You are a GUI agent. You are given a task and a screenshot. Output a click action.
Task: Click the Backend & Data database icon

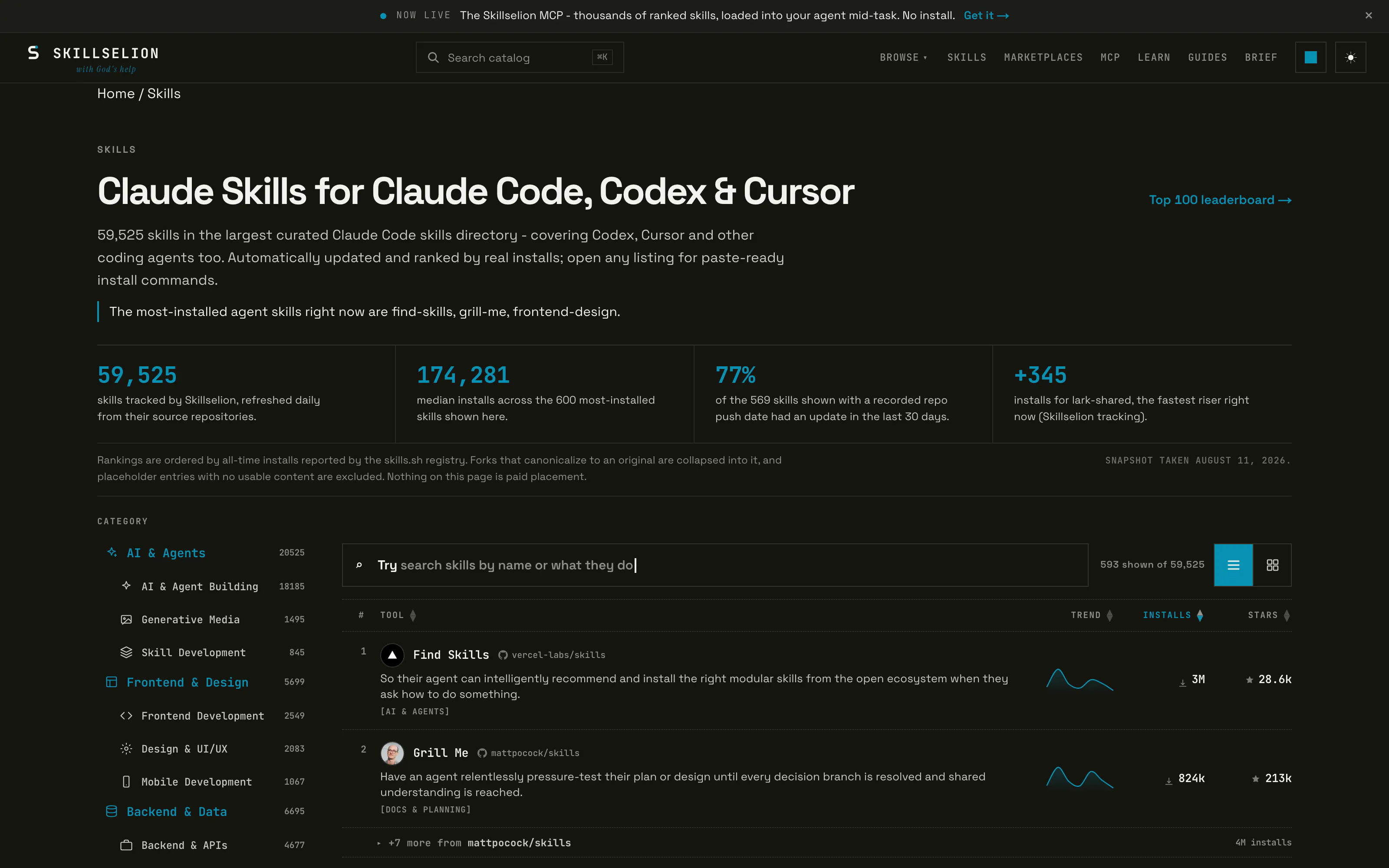pos(112,811)
